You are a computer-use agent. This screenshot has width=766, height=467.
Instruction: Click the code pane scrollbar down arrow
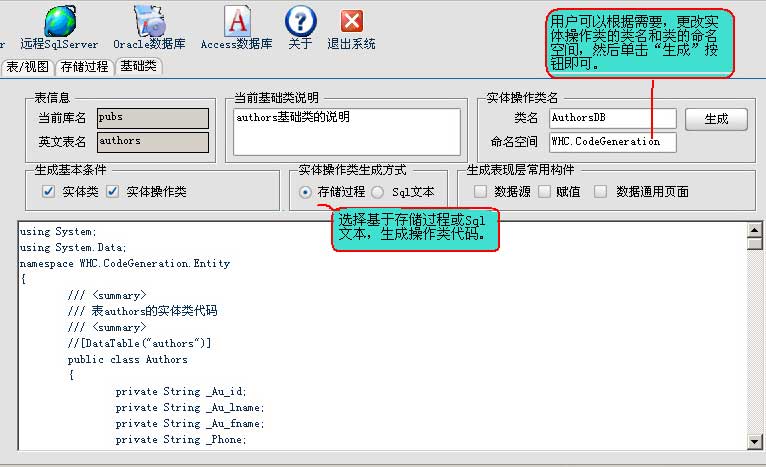(755, 441)
